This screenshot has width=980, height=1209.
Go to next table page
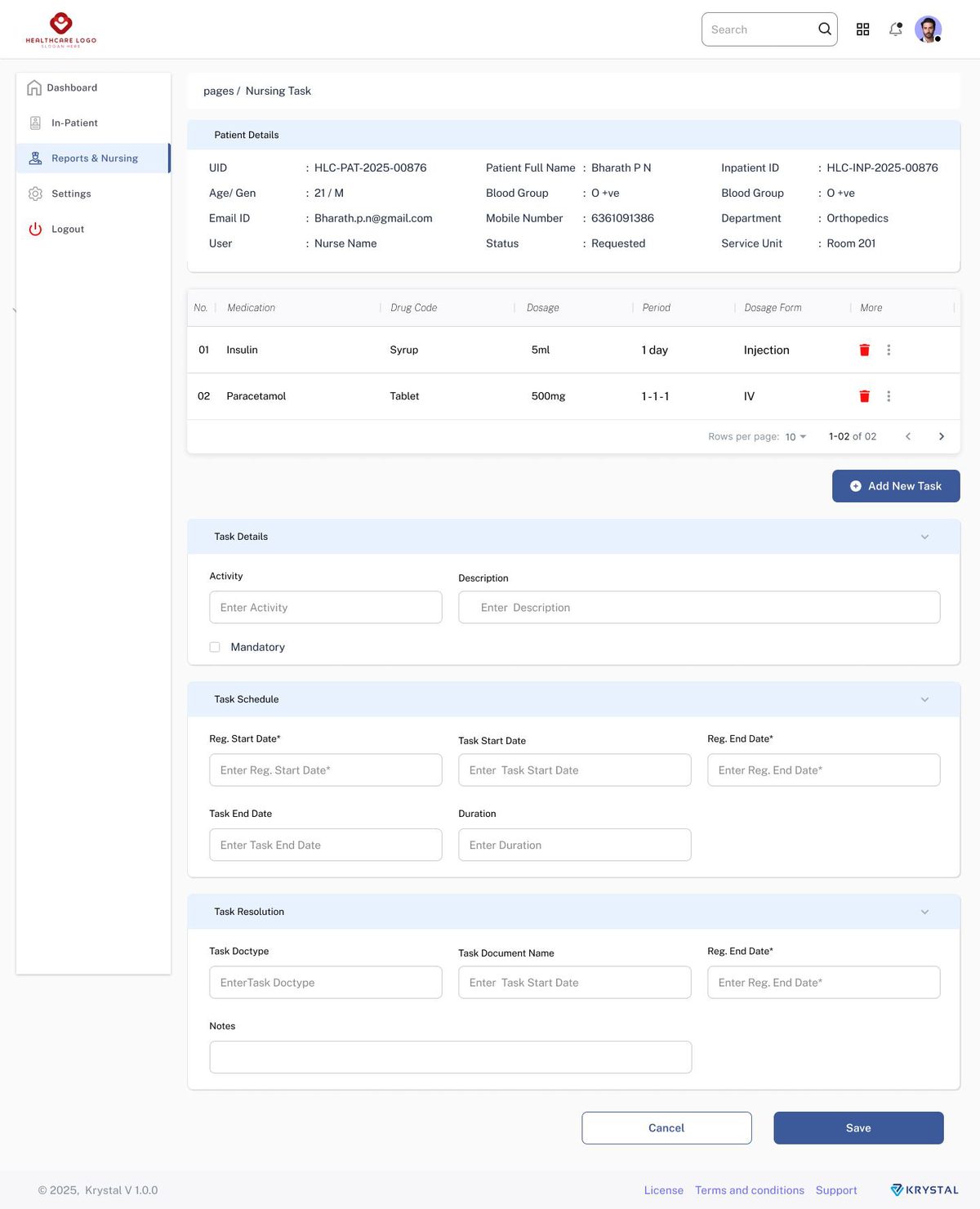point(942,436)
